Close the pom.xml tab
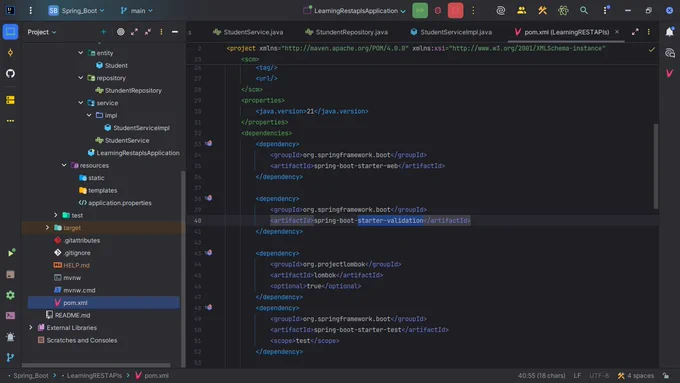The image size is (680, 383). pos(617,32)
